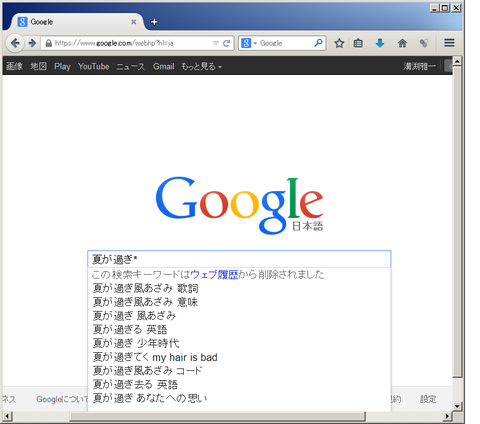Image resolution: width=480 pixels, height=424 pixels.
Task: Select suggestion 夏が過ぎ風あざみ 歌詞
Action: coord(239,288)
